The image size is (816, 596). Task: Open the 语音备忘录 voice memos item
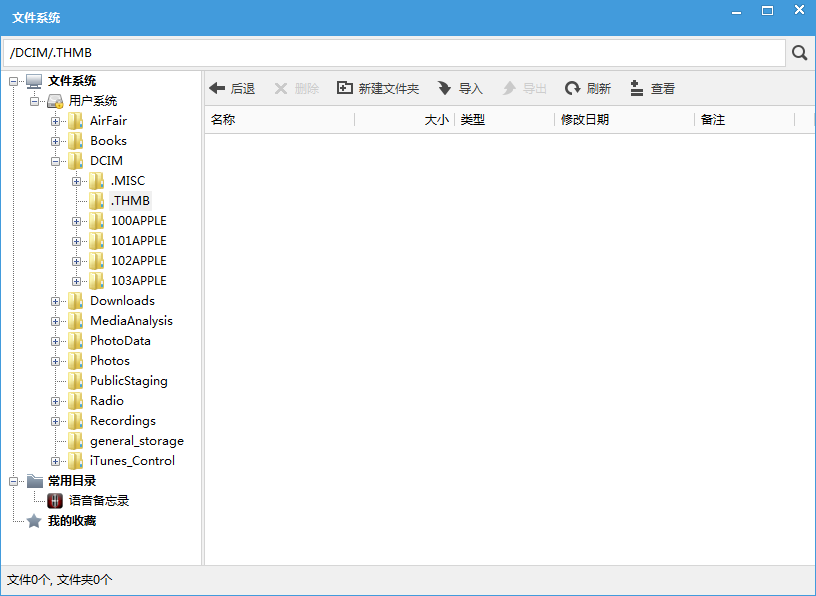(x=97, y=500)
